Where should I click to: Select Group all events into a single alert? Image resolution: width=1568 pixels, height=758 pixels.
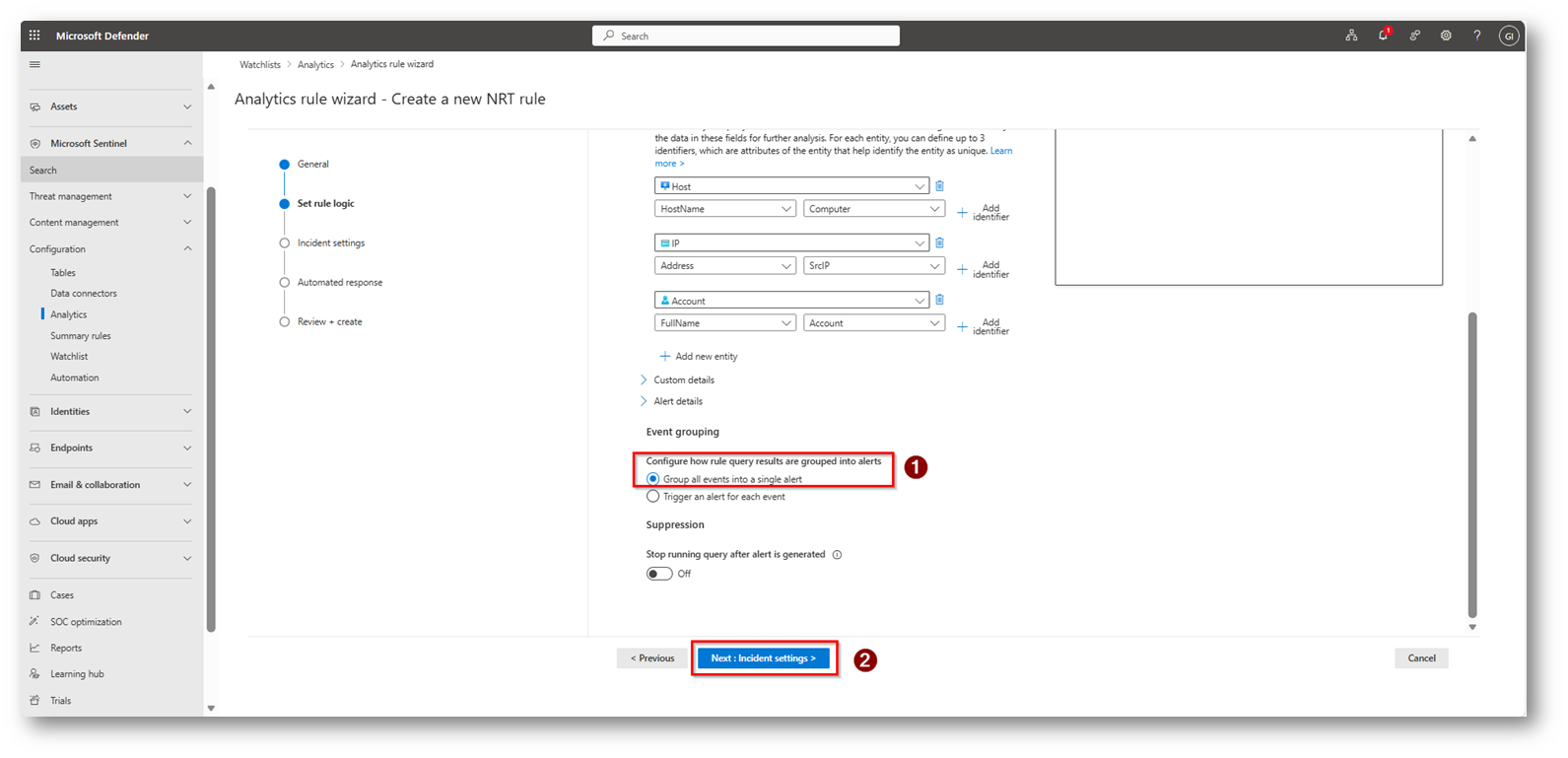tap(652, 479)
